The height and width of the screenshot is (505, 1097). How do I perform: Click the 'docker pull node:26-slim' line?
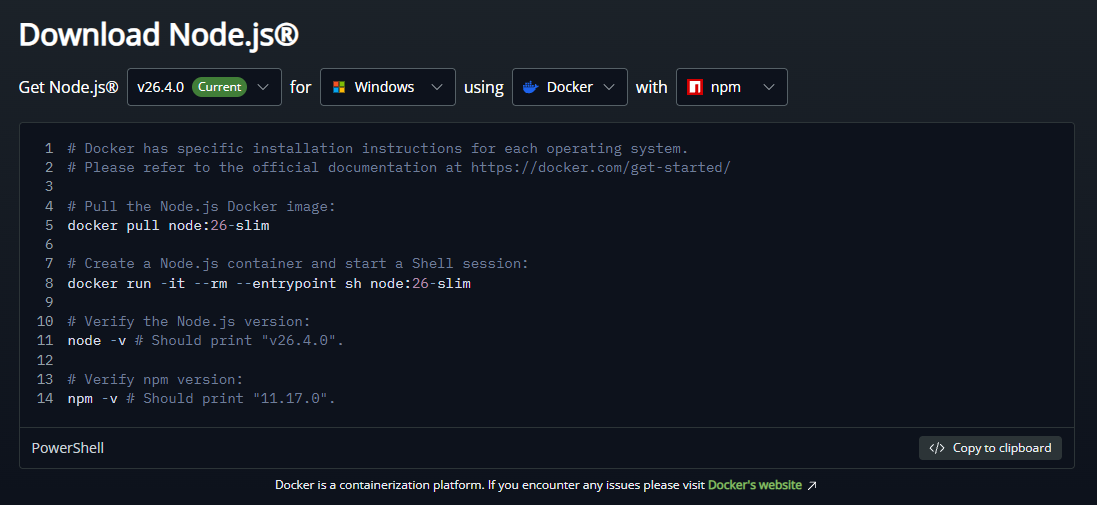pyautogui.click(x=169, y=226)
